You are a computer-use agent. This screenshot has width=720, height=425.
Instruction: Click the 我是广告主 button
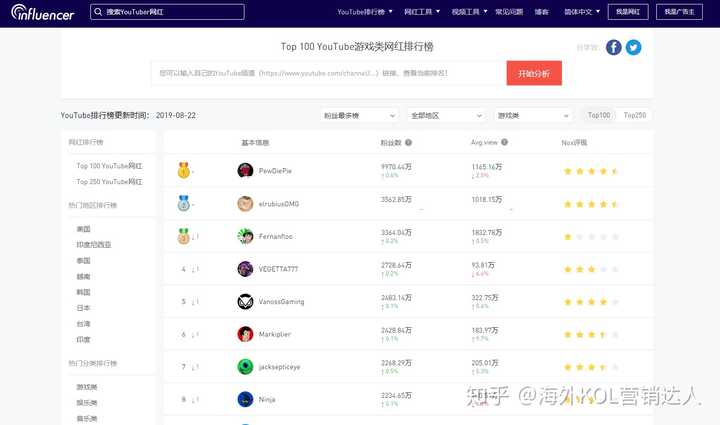pyautogui.click(x=679, y=12)
